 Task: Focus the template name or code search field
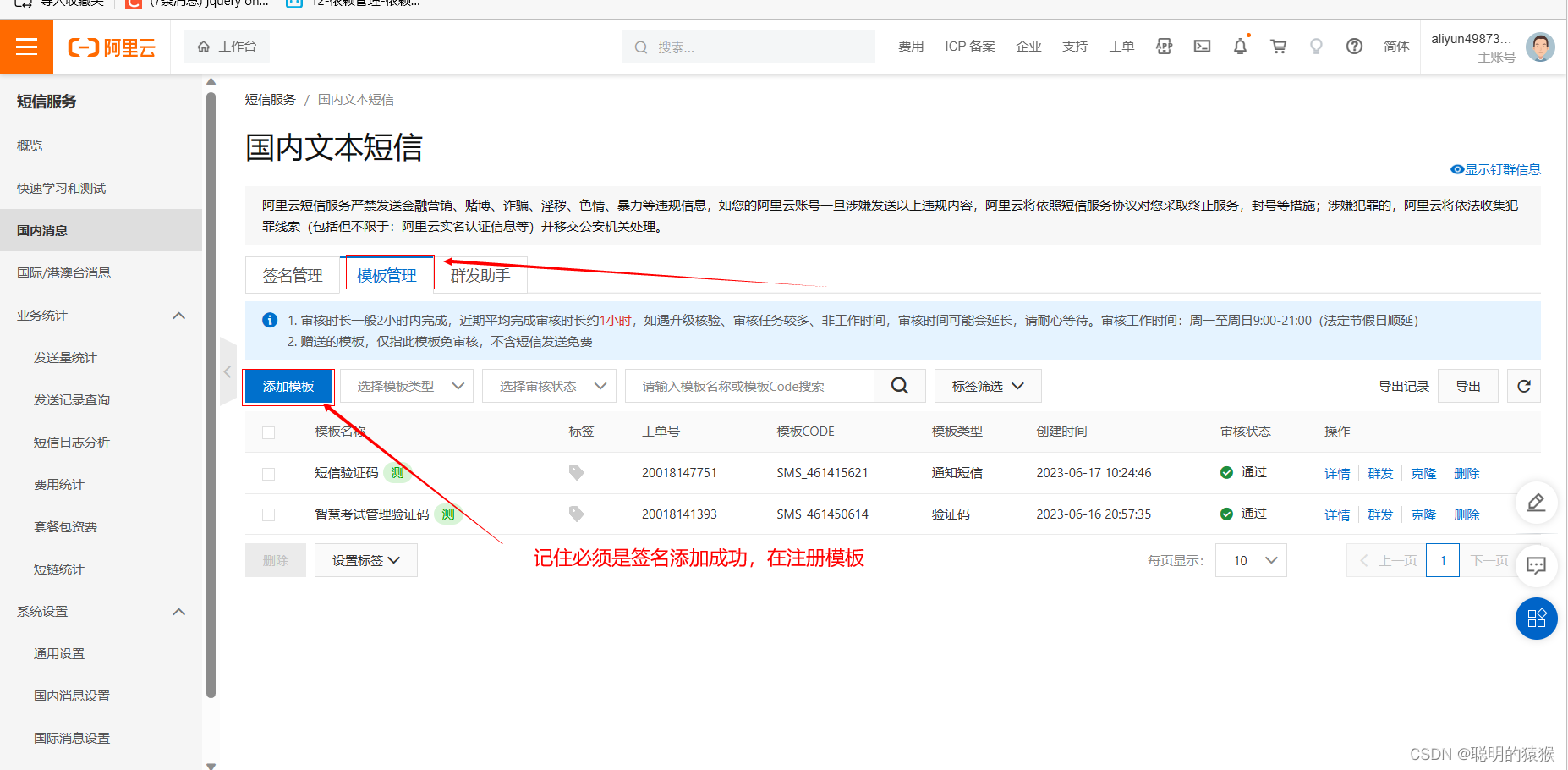[749, 386]
